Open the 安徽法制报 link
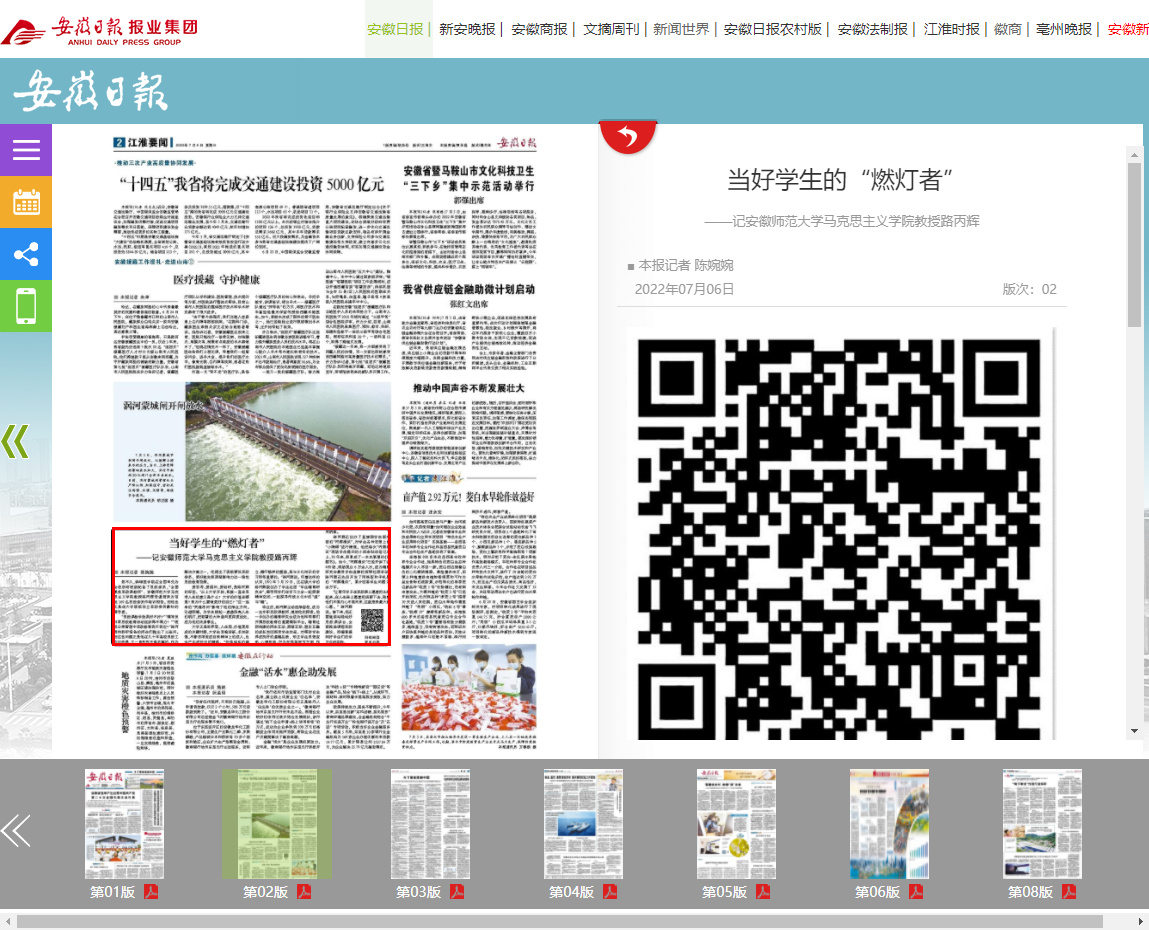 [873, 29]
